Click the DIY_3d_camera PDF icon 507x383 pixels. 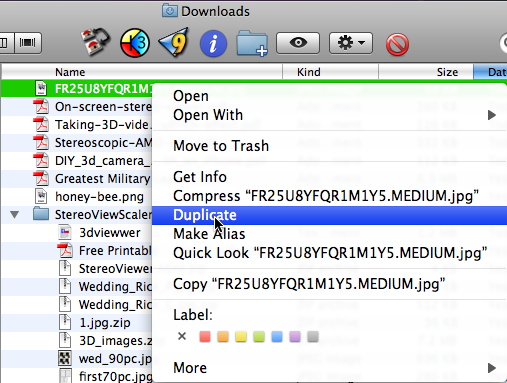[x=41, y=160]
